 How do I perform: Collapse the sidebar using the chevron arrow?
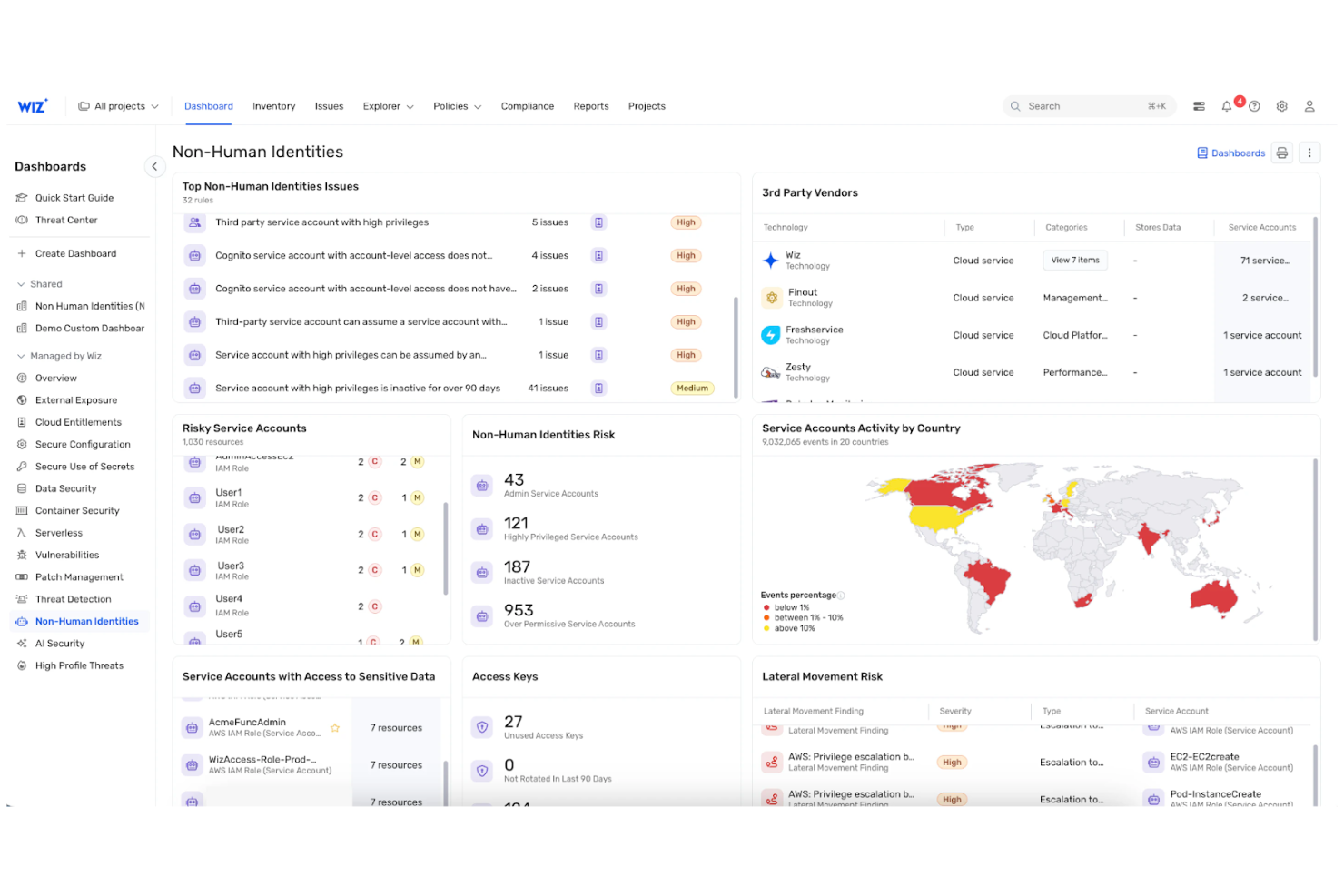click(x=154, y=166)
